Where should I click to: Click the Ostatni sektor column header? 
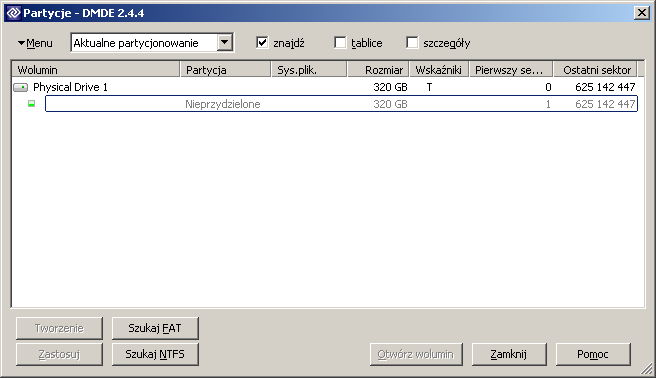(595, 69)
